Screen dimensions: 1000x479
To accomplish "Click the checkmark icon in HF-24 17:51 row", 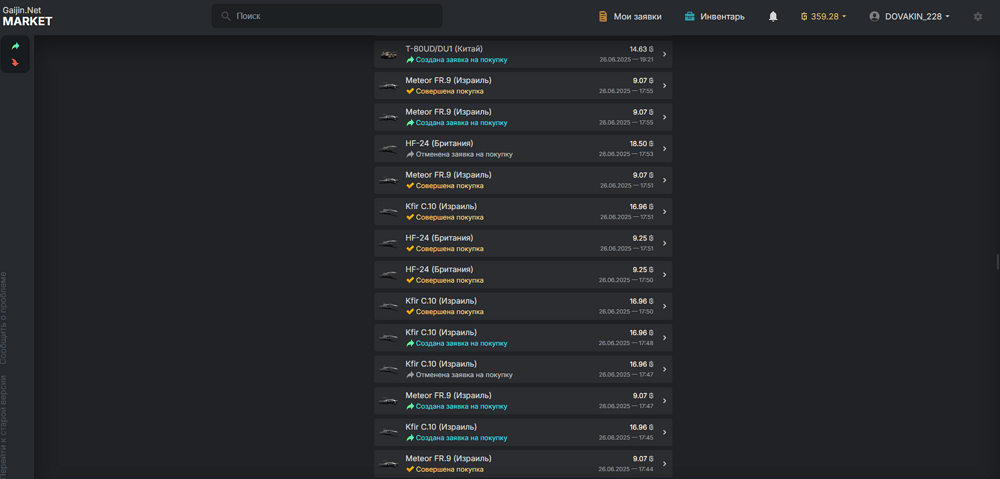I will pos(410,249).
